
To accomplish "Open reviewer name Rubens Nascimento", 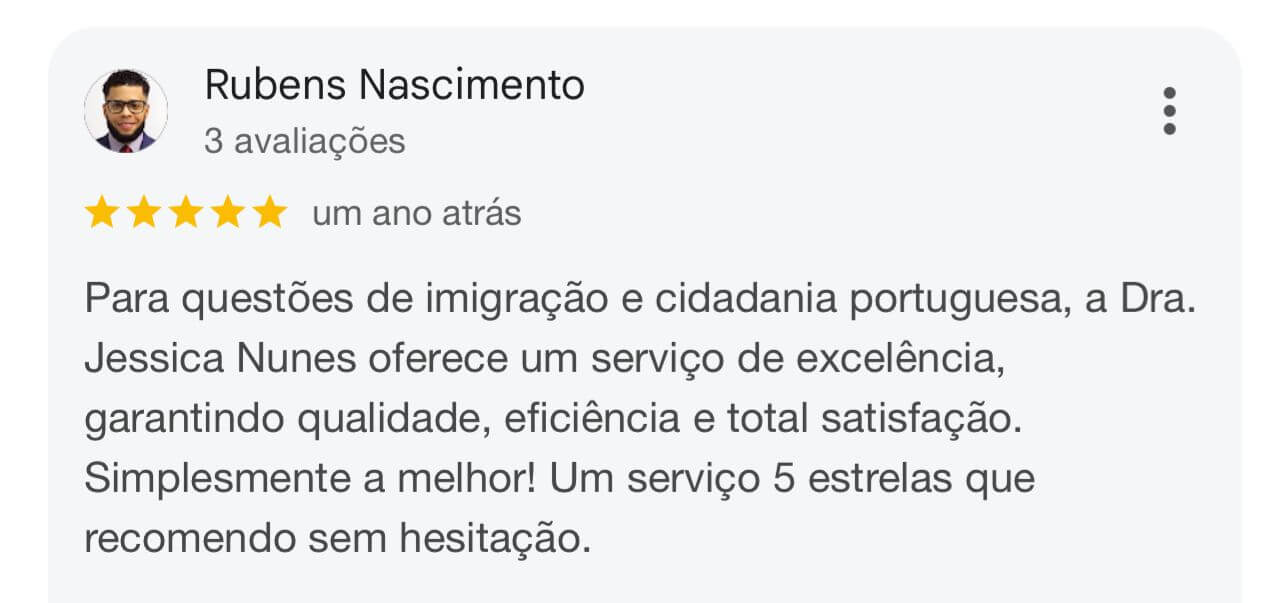I will coord(394,86).
